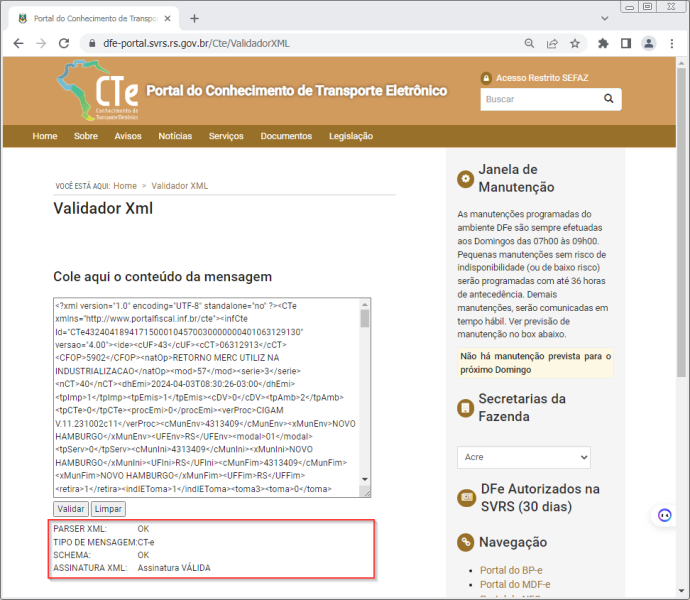Click the 'Assinatura VÁLIDA' result text
This screenshot has height=600, width=690.
[174, 568]
